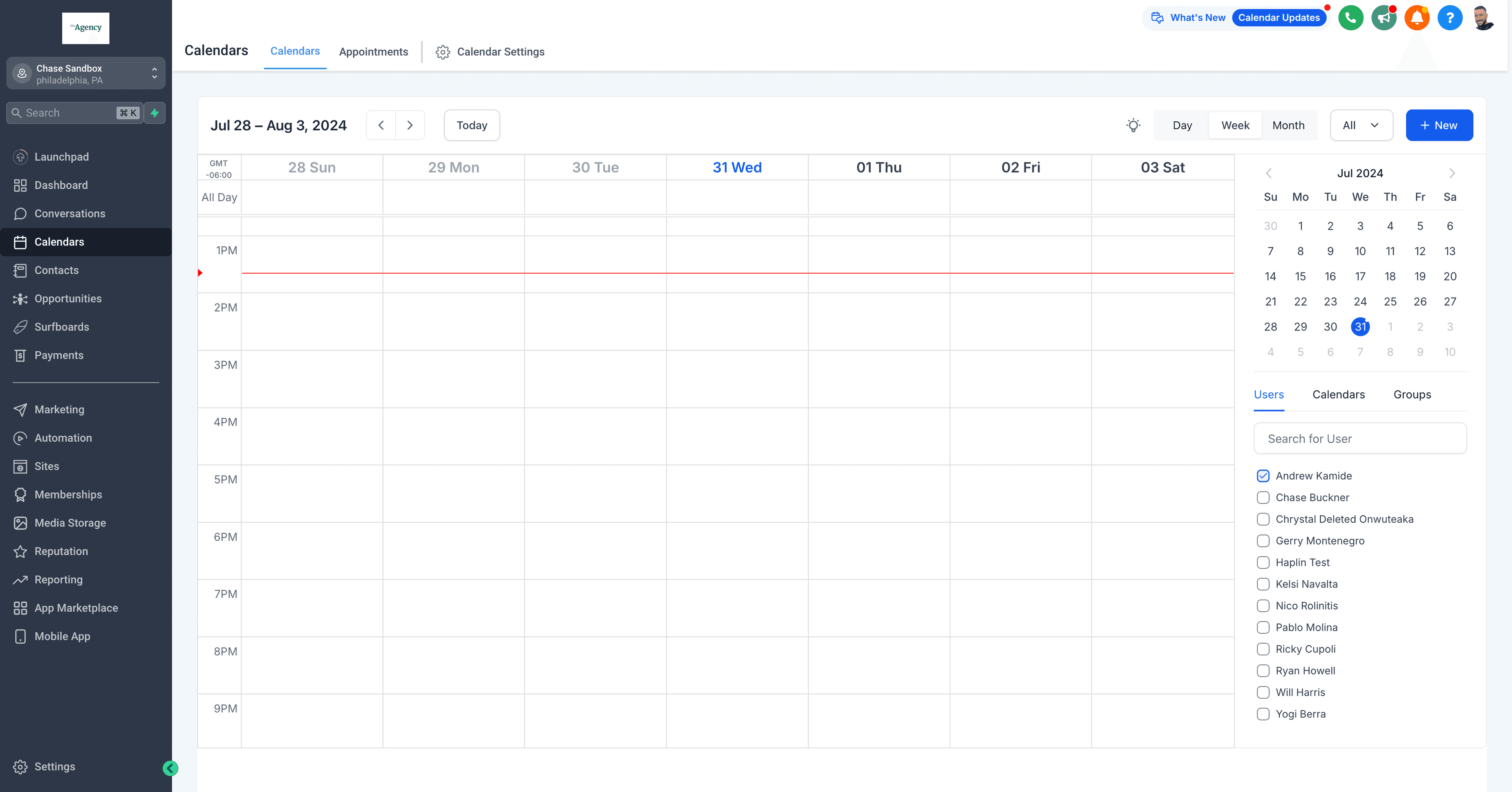This screenshot has width=1512, height=792.
Task: Check the Yogi Berra checkbox
Action: pos(1263,714)
